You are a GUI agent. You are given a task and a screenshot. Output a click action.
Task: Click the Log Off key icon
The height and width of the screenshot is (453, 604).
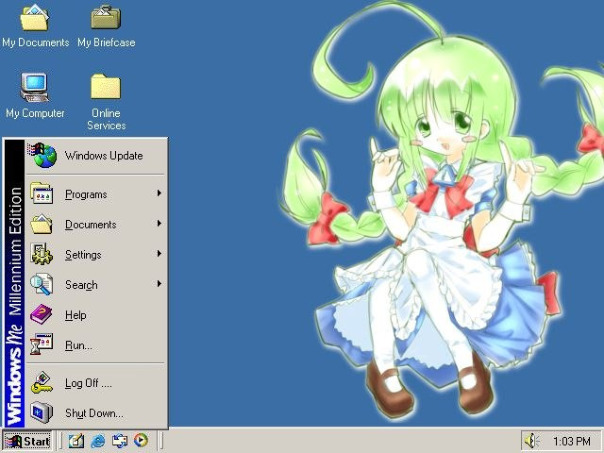coord(42,383)
